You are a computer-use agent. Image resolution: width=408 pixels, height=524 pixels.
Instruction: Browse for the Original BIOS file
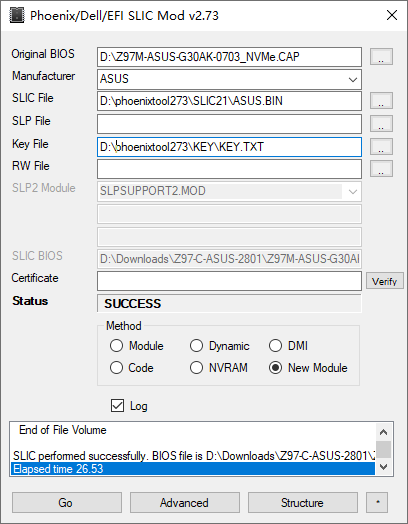(381, 56)
